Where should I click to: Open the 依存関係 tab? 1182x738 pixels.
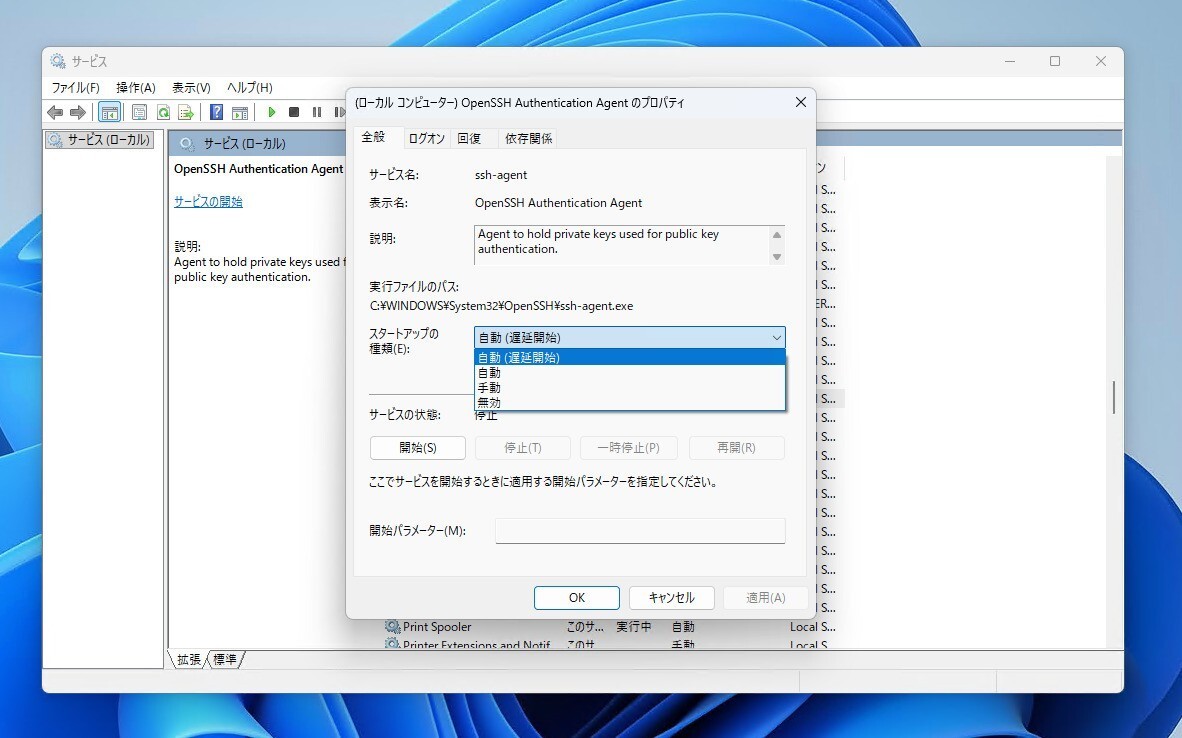pos(528,138)
